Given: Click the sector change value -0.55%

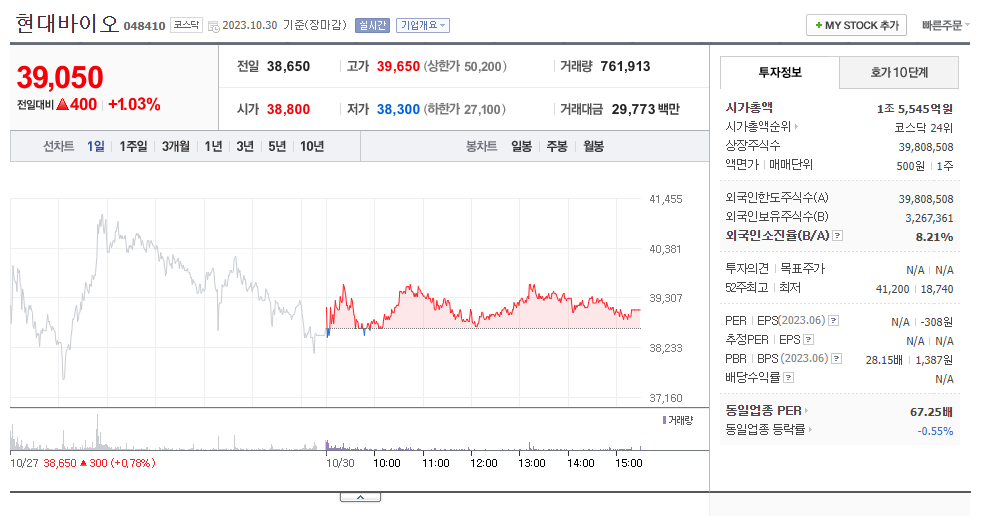Looking at the screenshot, I should pyautogui.click(x=935, y=431).
